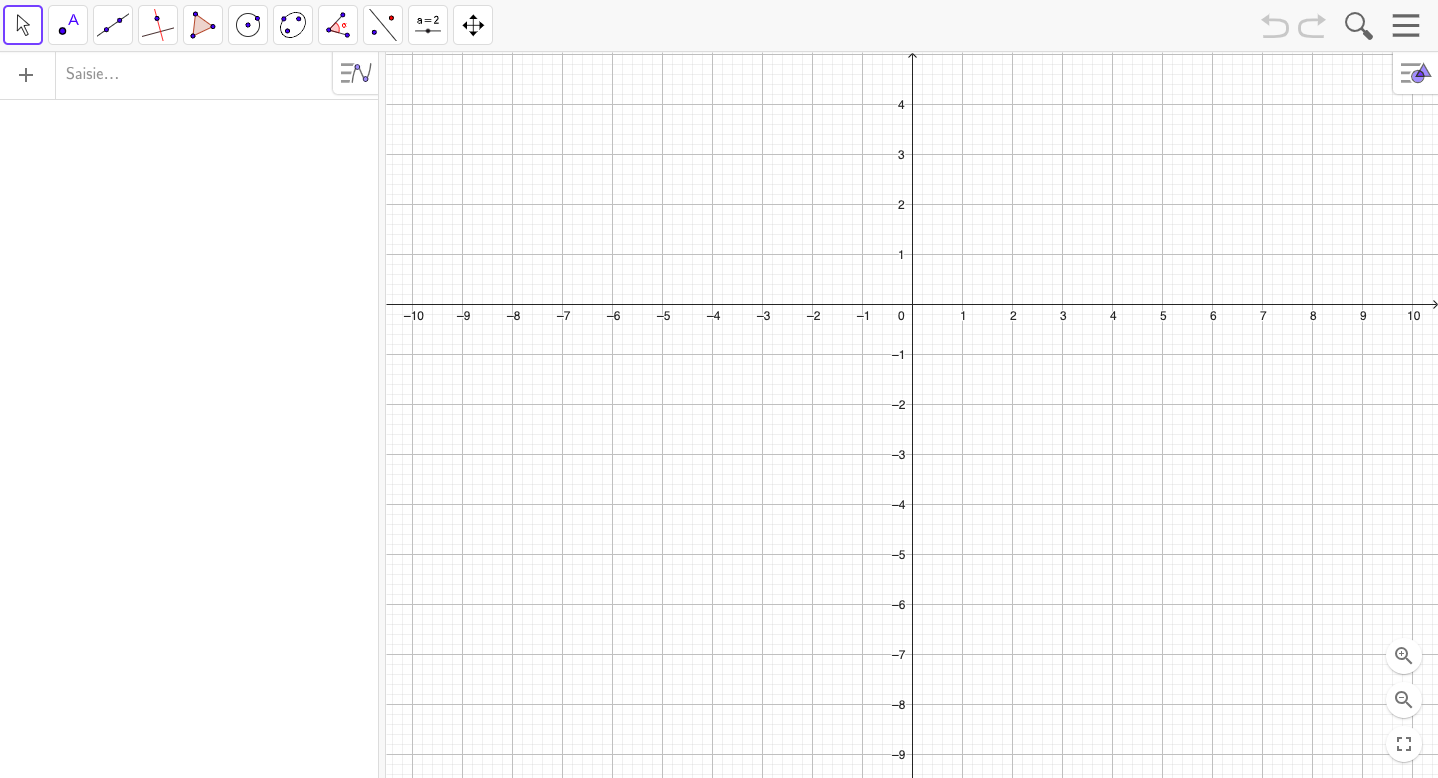
Task: Activate the Move Graphics View tool
Action: (x=473, y=25)
